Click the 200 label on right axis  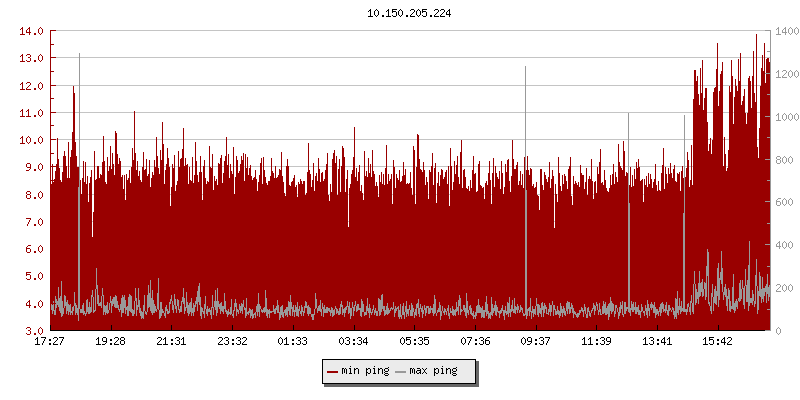tap(784, 288)
